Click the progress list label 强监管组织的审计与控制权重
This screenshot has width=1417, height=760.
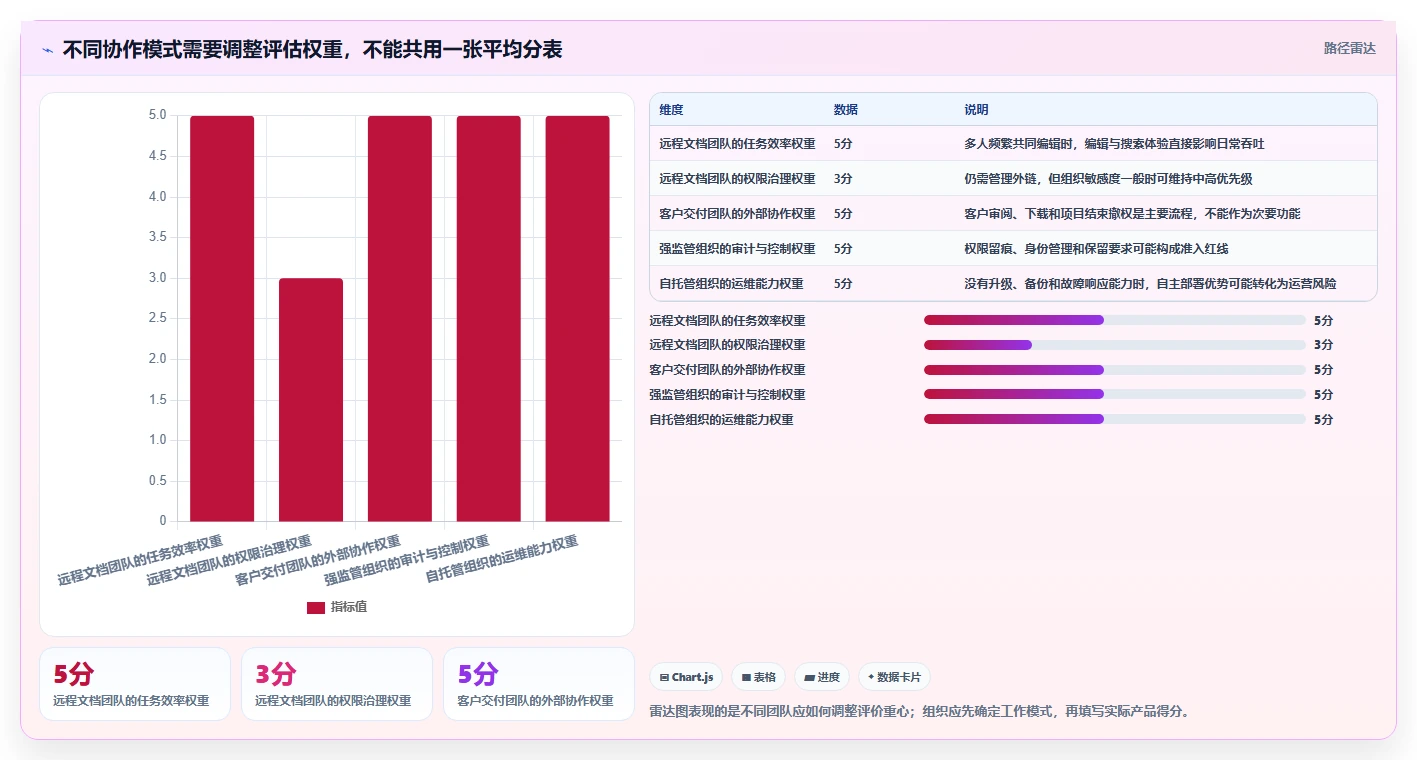click(727, 395)
